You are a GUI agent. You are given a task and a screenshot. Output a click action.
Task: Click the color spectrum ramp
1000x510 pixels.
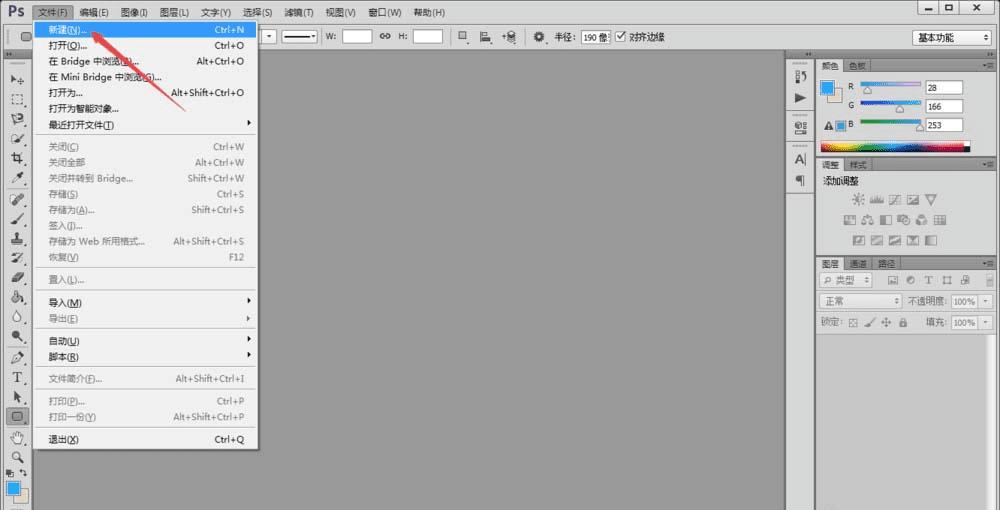[895, 147]
